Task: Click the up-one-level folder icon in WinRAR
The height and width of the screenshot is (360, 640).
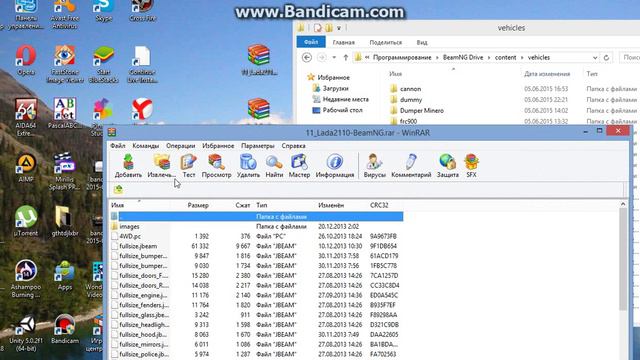Action: (x=118, y=189)
